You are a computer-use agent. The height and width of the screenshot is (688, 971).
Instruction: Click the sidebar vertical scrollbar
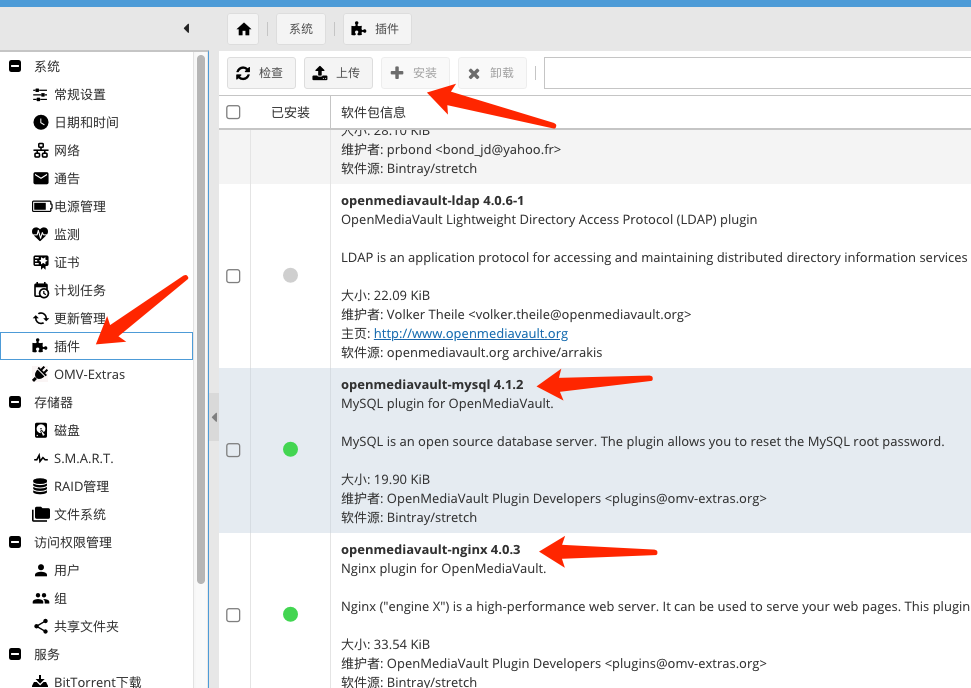[201, 319]
